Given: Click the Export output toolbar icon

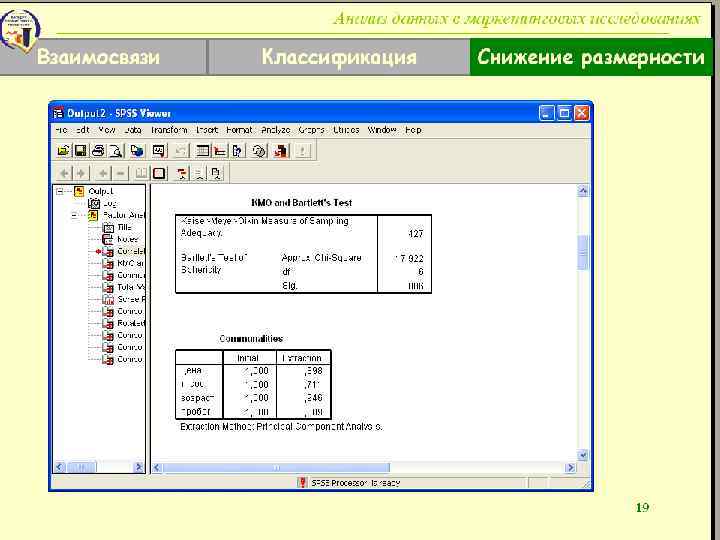Looking at the screenshot, I should 137,151.
